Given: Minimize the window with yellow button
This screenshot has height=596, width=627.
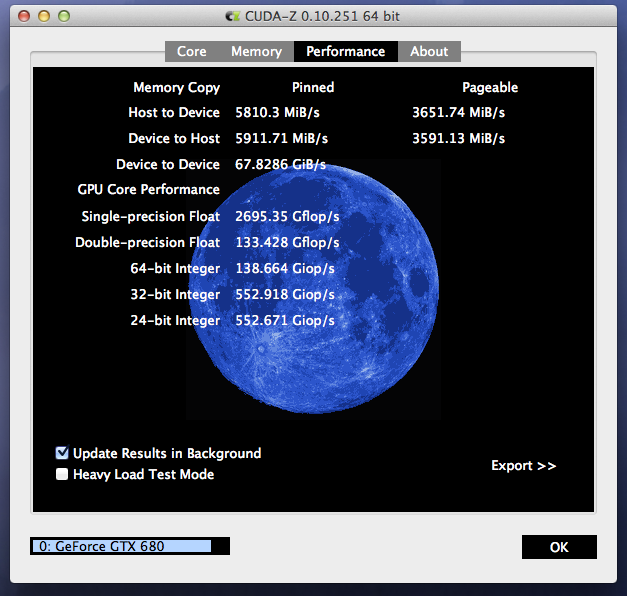Looking at the screenshot, I should (44, 16).
